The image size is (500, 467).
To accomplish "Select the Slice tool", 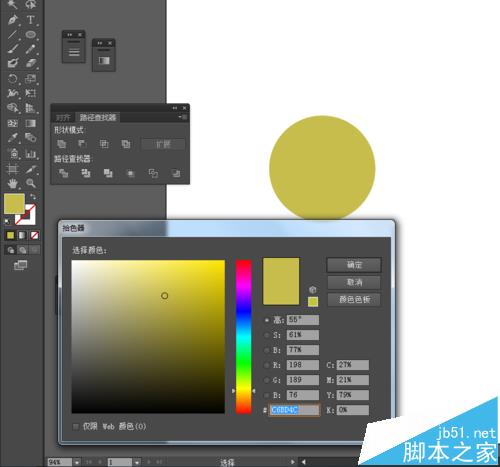I will tap(31, 169).
